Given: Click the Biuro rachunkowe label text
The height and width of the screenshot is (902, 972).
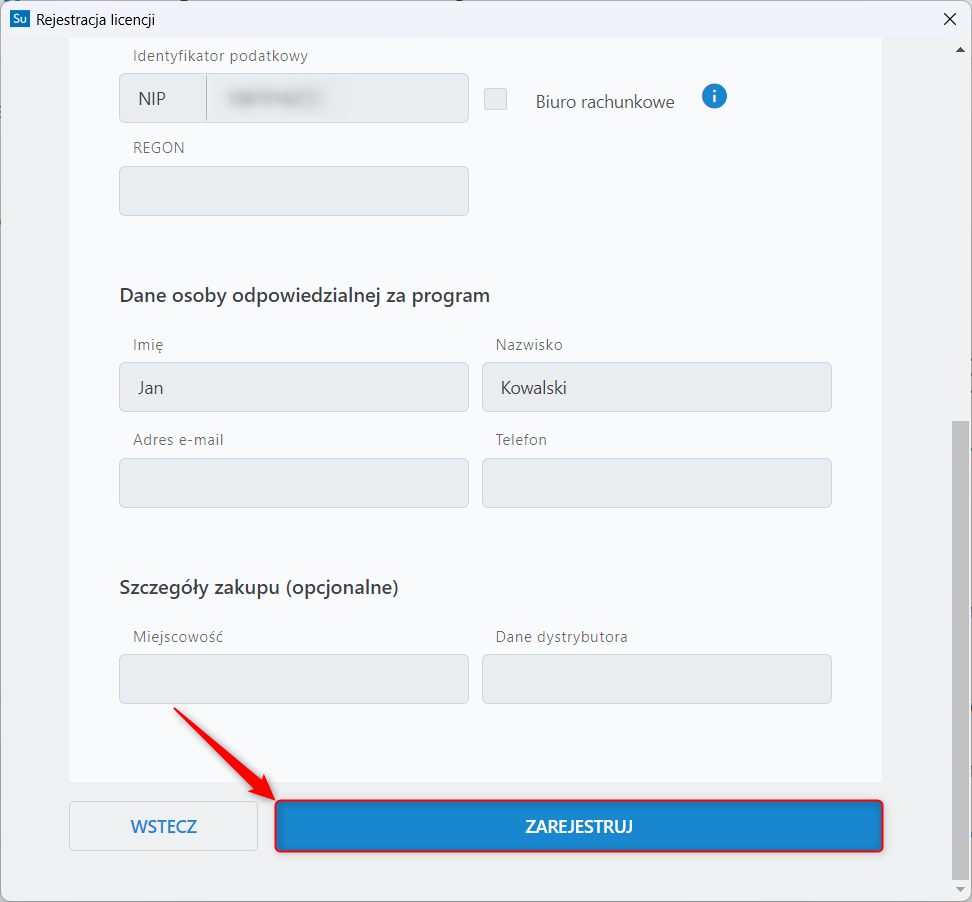Looking at the screenshot, I should [604, 102].
